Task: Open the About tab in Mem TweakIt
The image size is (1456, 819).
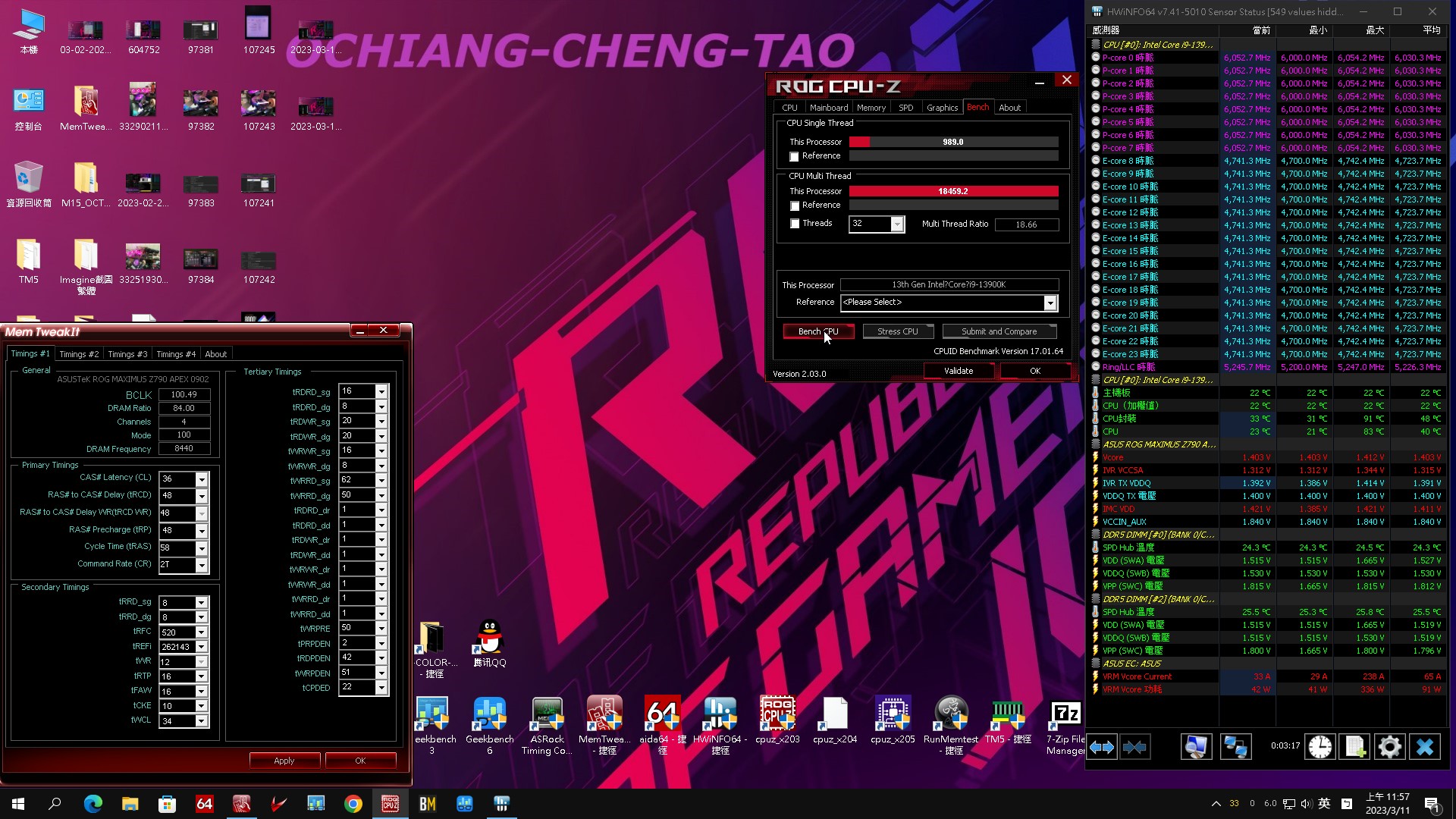Action: [215, 354]
